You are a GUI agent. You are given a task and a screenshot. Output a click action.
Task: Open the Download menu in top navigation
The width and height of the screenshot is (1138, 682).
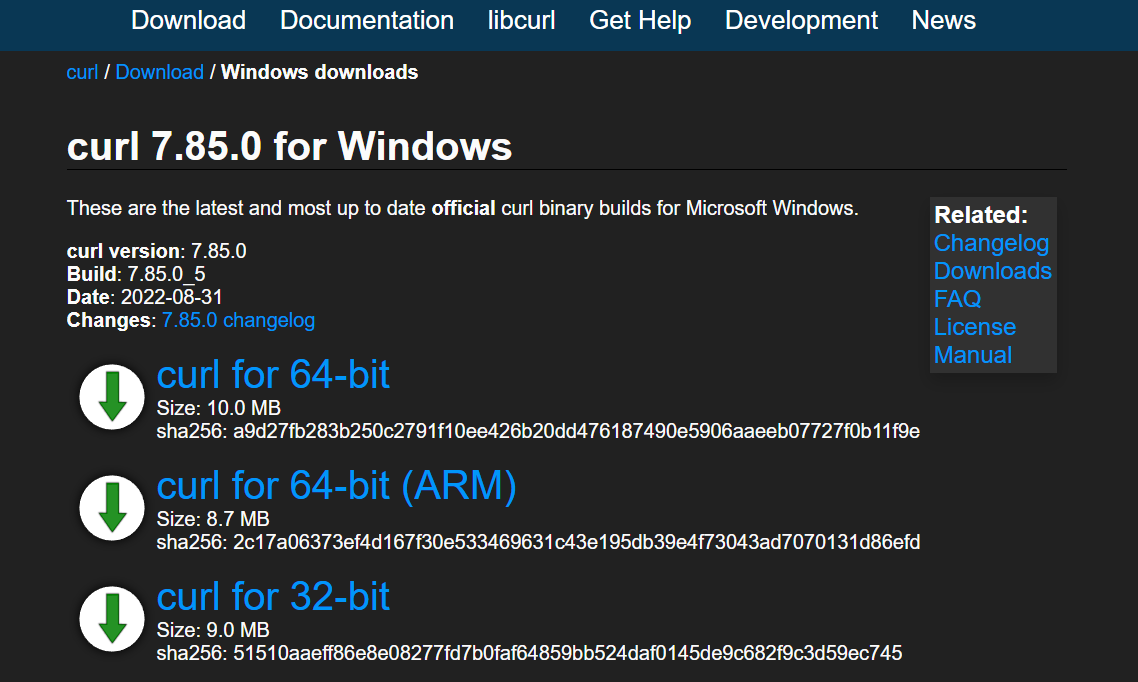click(x=188, y=20)
